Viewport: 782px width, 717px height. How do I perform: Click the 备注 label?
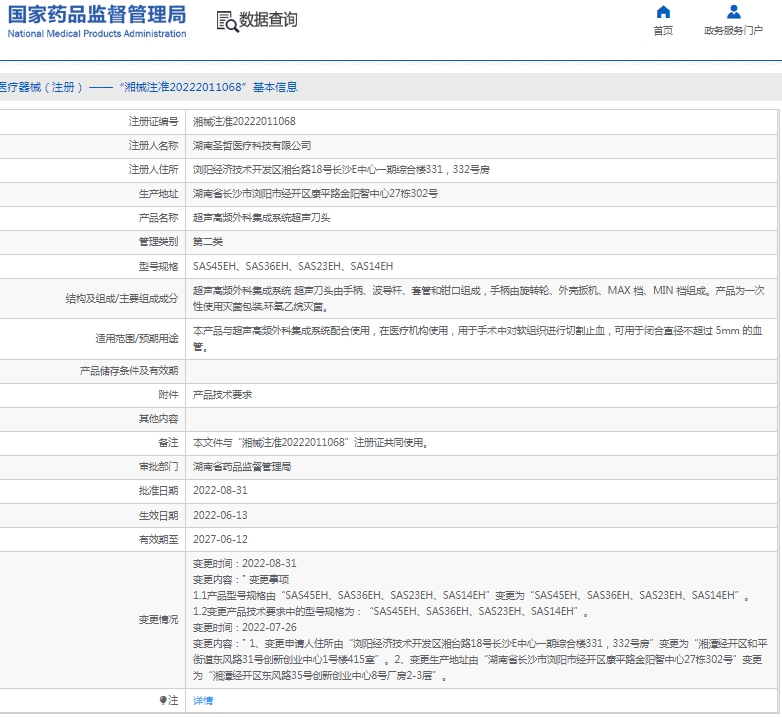click(x=168, y=443)
